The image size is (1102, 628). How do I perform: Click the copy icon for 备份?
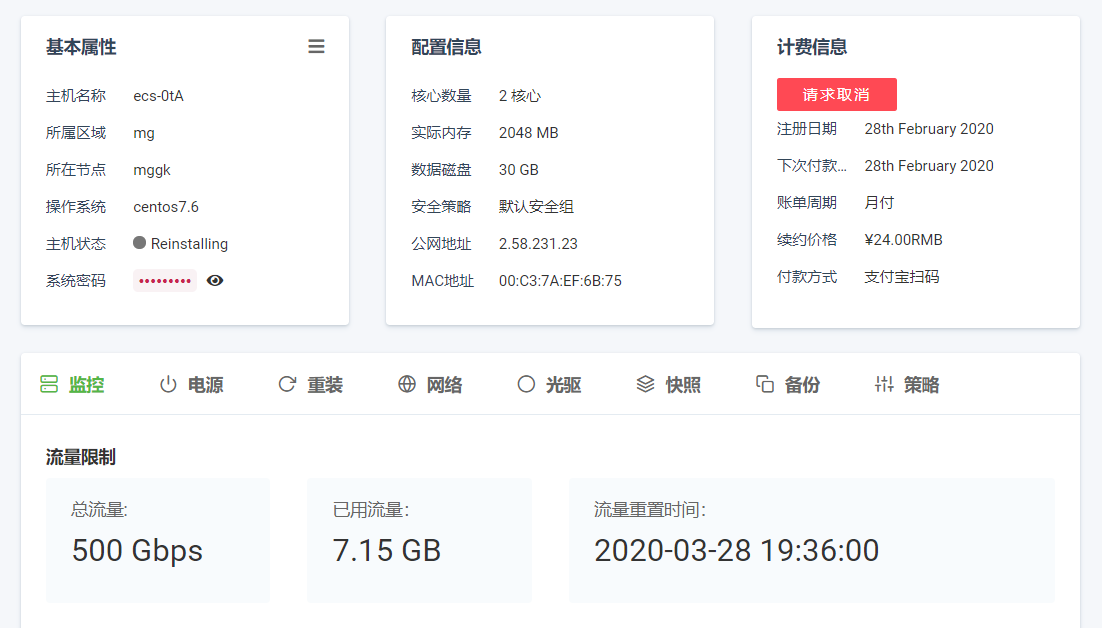[x=765, y=385]
